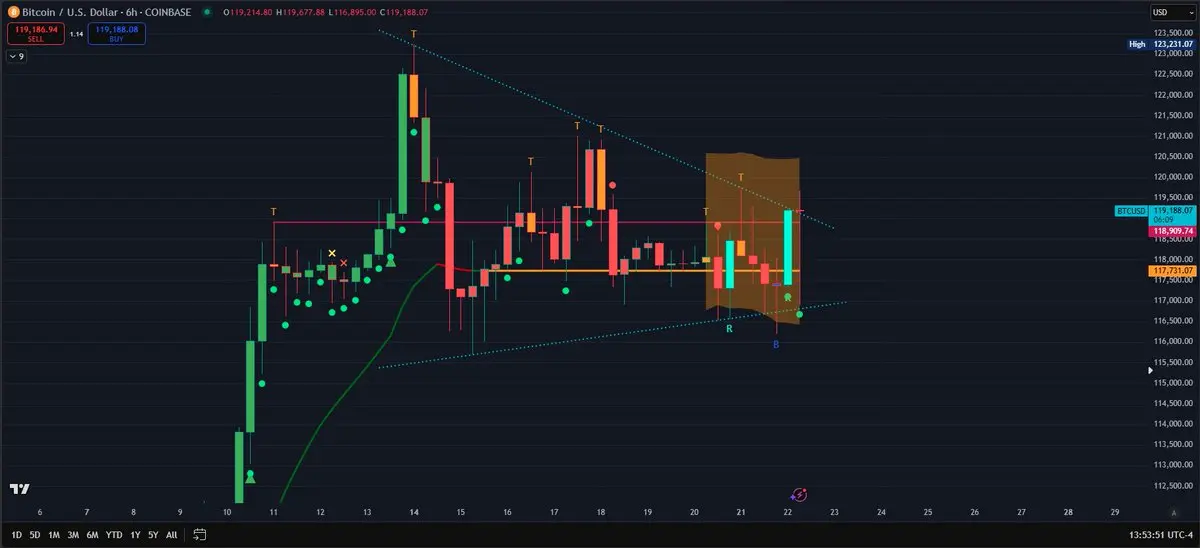
Task: Click the High 123,231.07 price label
Action: 1160,44
